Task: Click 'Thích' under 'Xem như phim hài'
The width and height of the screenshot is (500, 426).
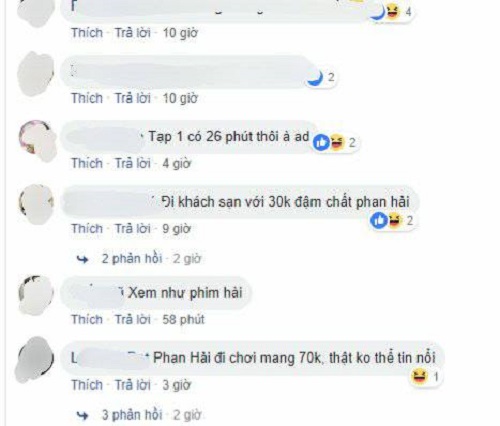Action: point(87,319)
